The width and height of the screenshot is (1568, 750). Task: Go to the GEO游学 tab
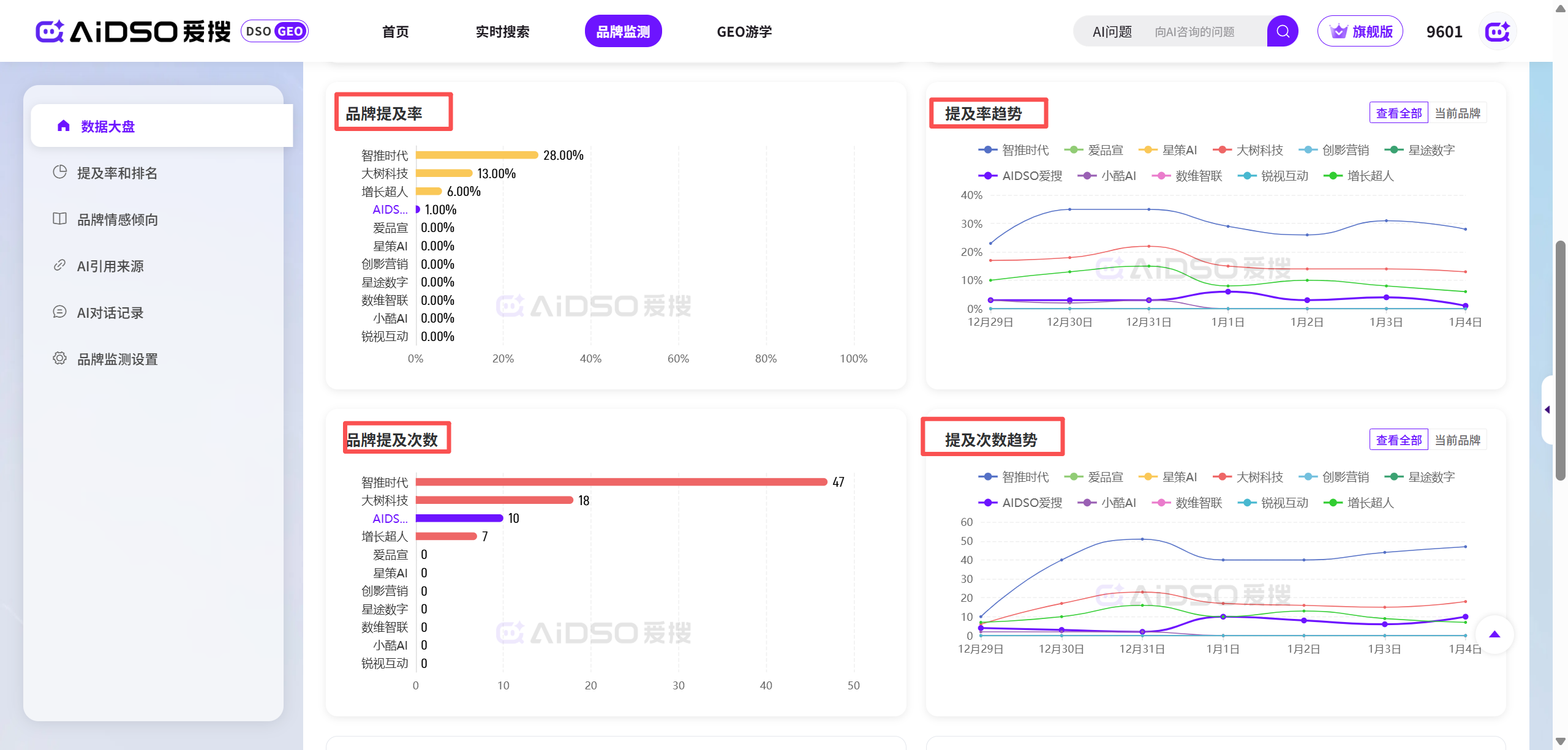(x=744, y=31)
